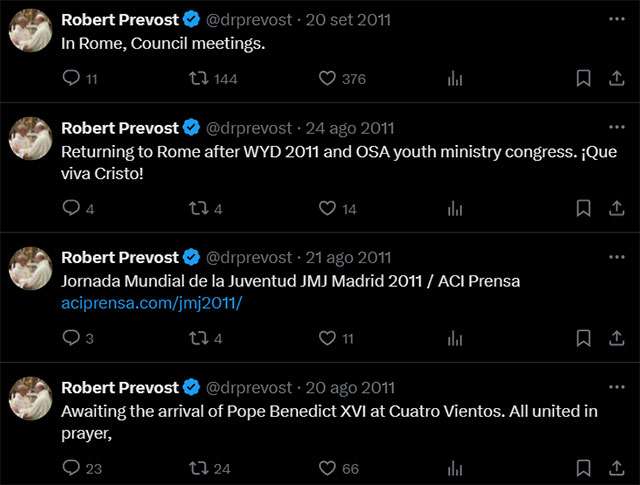View analytics for the Cuatro Vientos tweet
Image resolution: width=640 pixels, height=485 pixels.
click(x=455, y=467)
